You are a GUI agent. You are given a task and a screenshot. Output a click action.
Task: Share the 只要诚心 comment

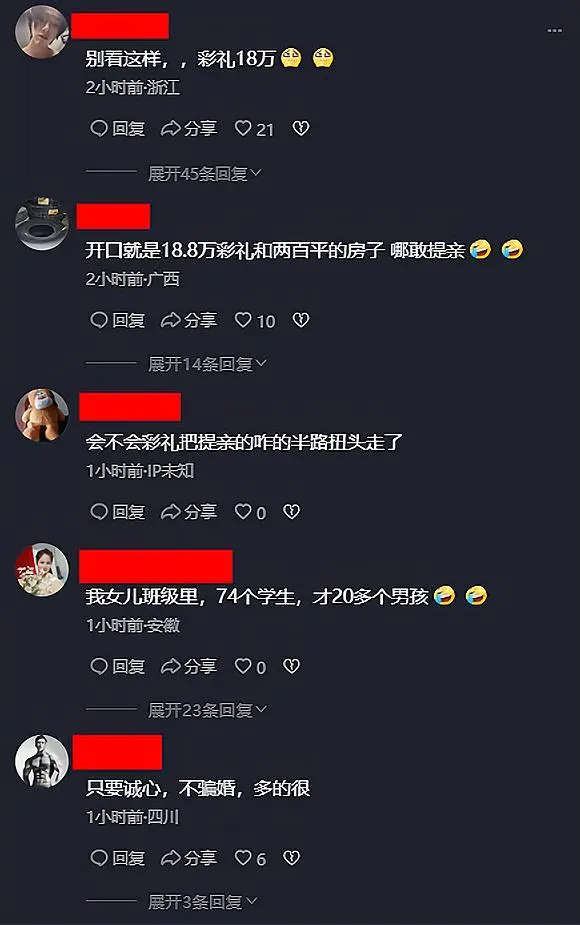[189, 858]
